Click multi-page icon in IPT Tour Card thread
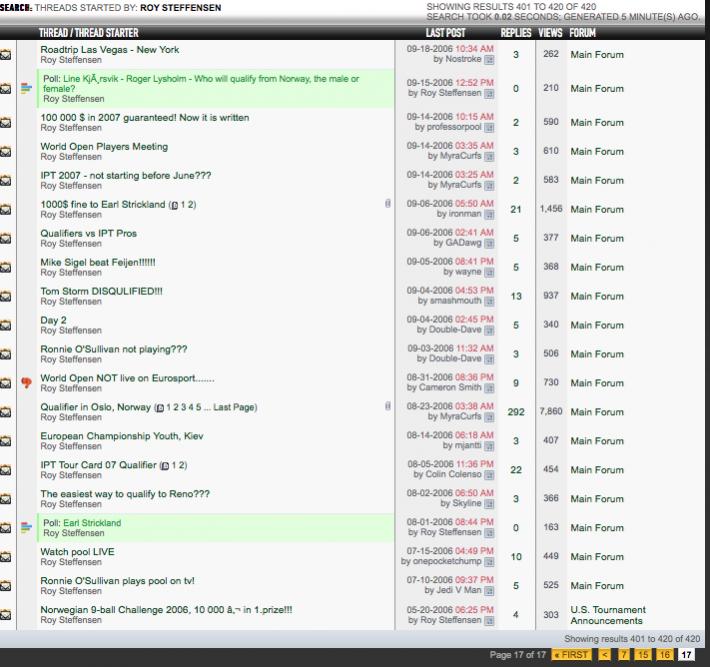The image size is (710, 667). 165,466
